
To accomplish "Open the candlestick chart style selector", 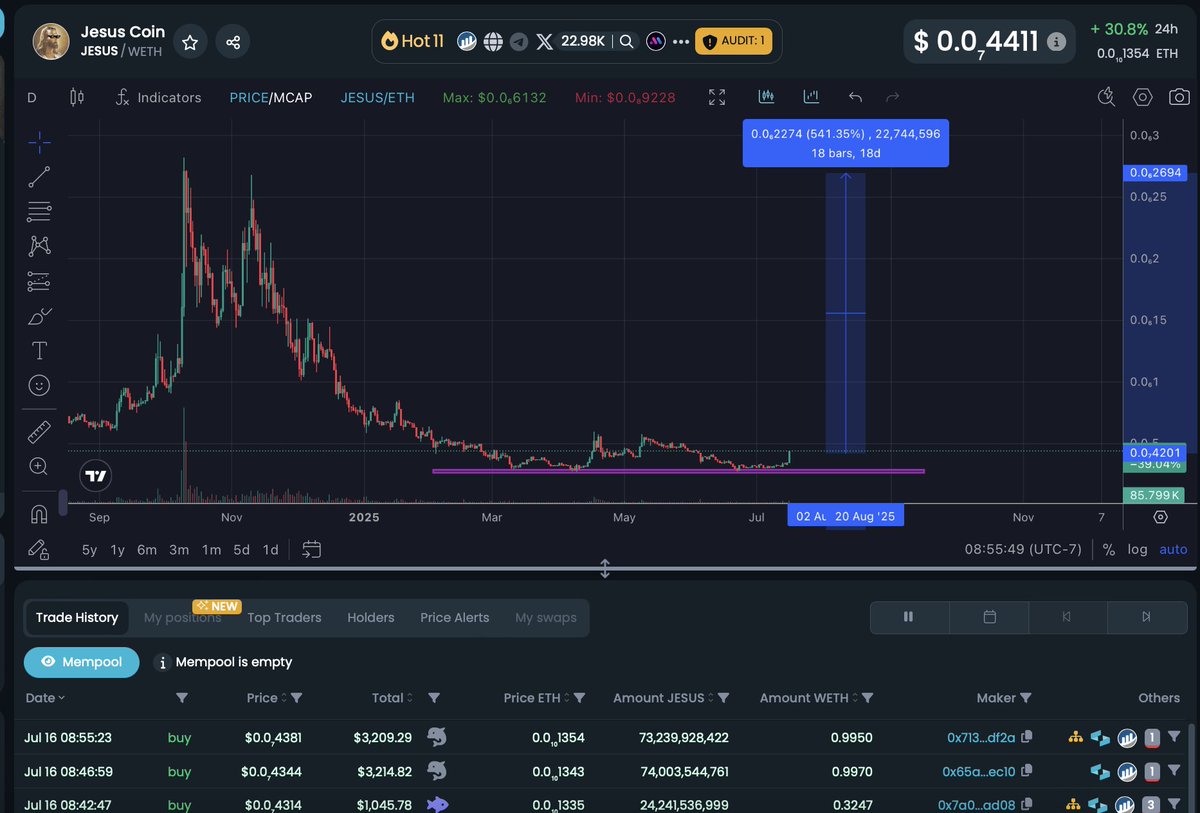I will 78,97.
